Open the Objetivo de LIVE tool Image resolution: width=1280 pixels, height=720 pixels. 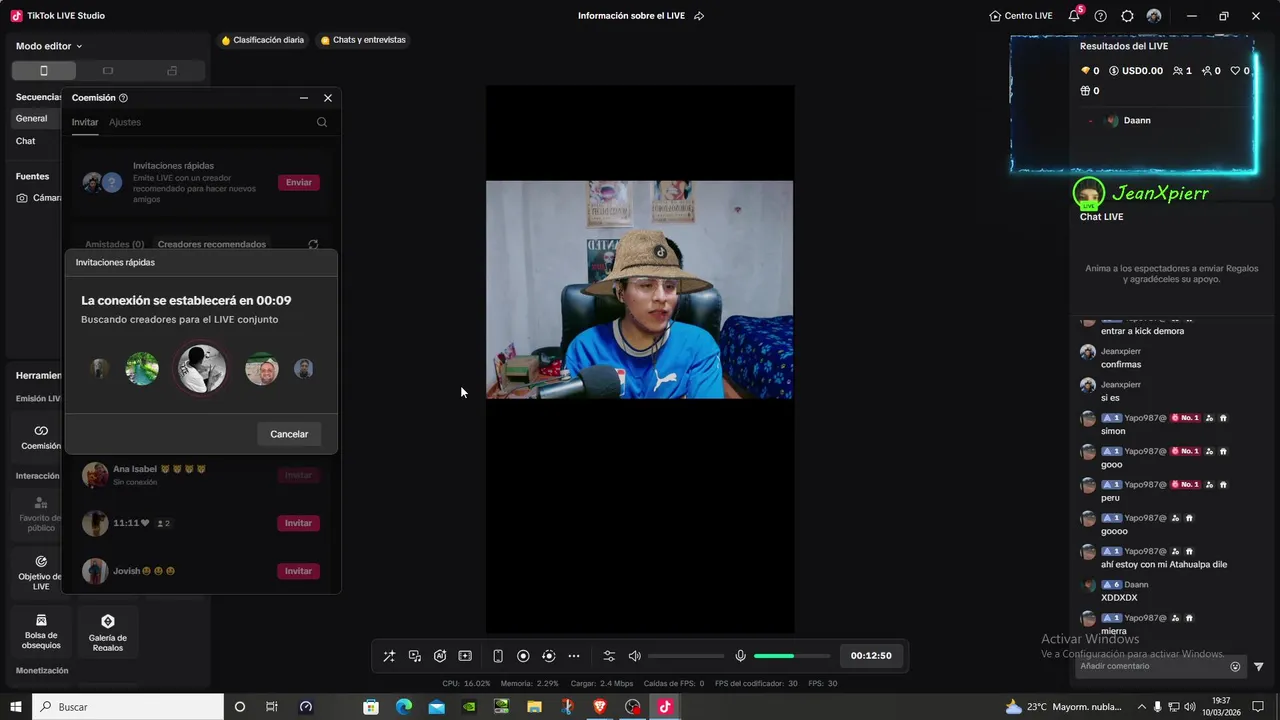click(x=40, y=572)
